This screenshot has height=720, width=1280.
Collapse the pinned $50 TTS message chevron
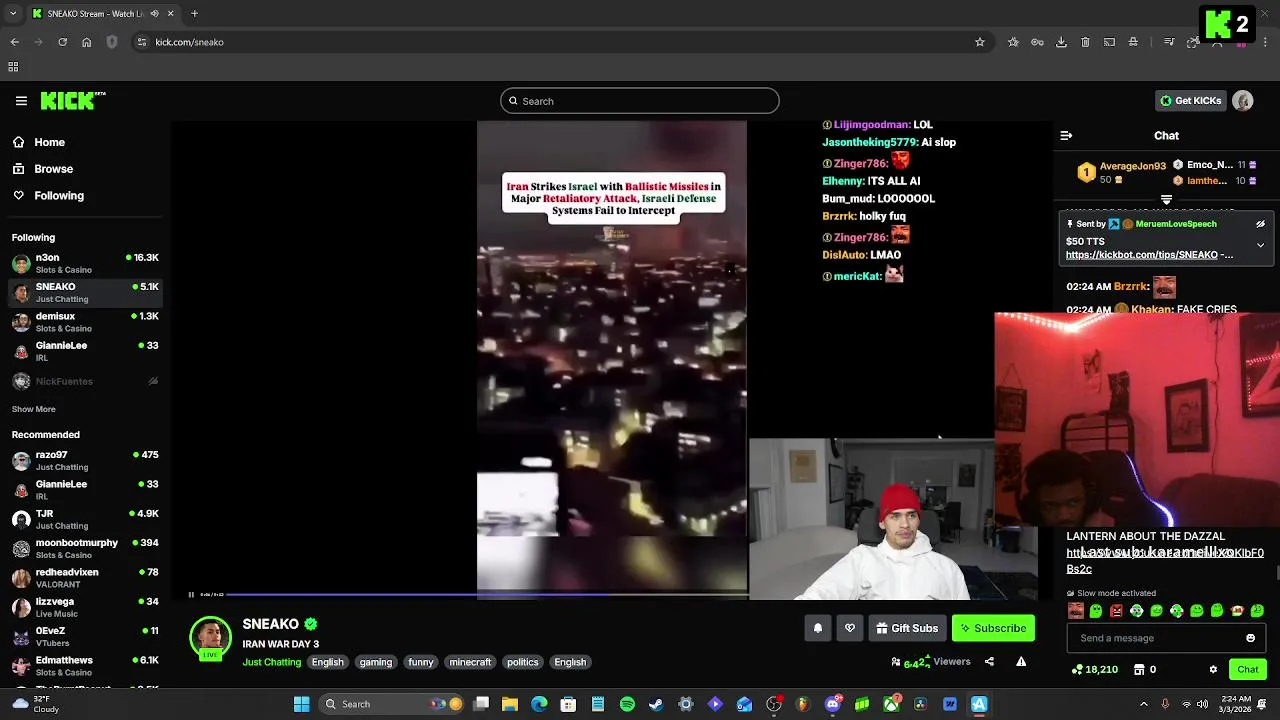pos(1260,245)
